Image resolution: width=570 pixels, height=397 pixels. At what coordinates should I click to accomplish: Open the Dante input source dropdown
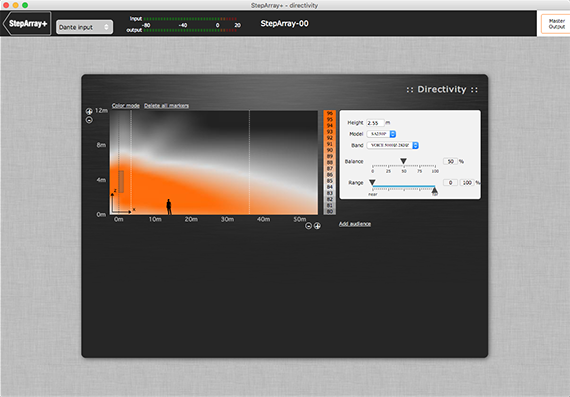click(84, 27)
